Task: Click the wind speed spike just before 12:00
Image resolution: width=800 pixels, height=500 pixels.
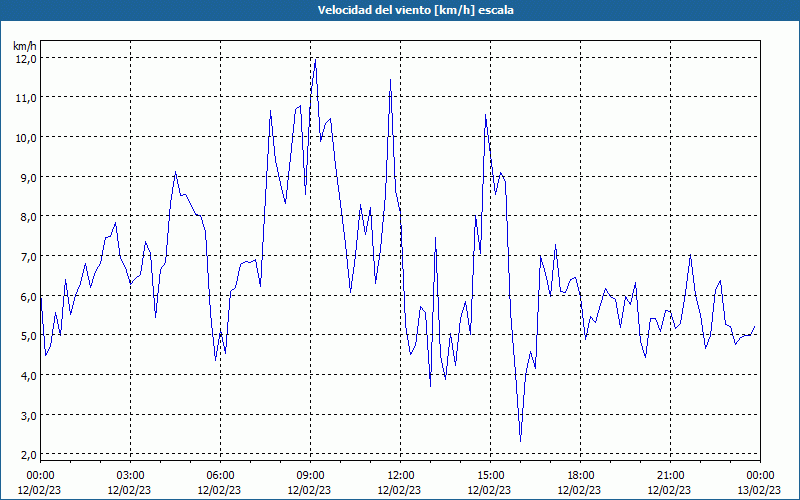Action: [x=390, y=80]
